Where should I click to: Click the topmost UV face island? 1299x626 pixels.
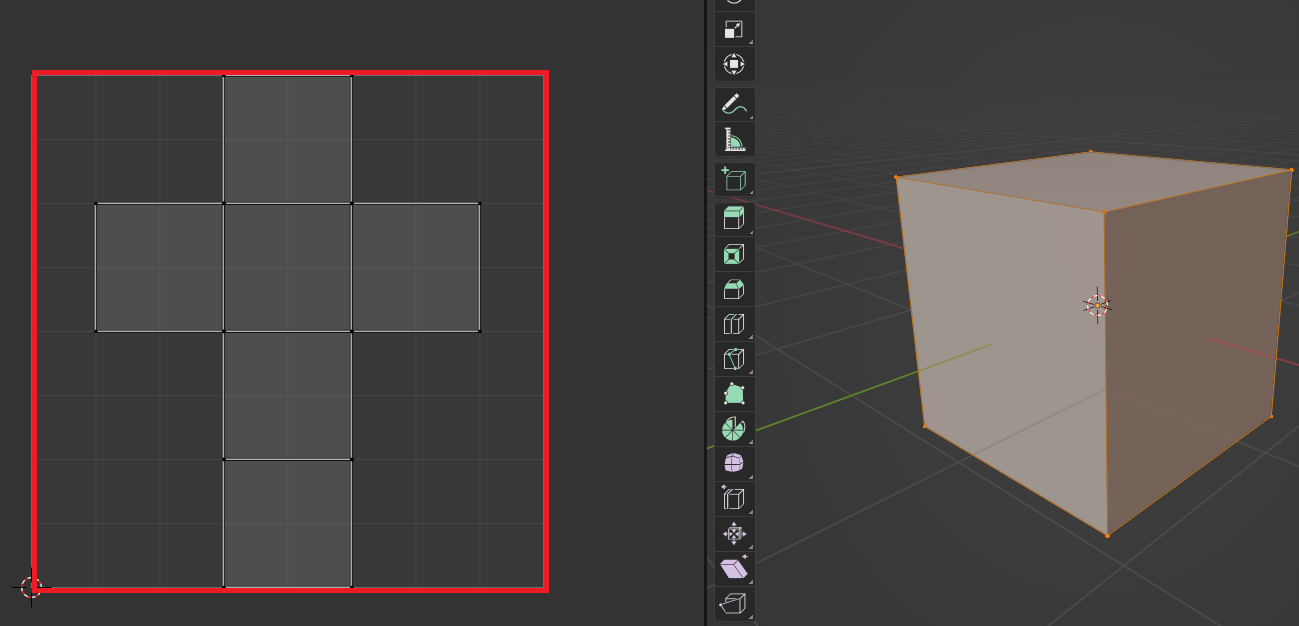tap(288, 139)
